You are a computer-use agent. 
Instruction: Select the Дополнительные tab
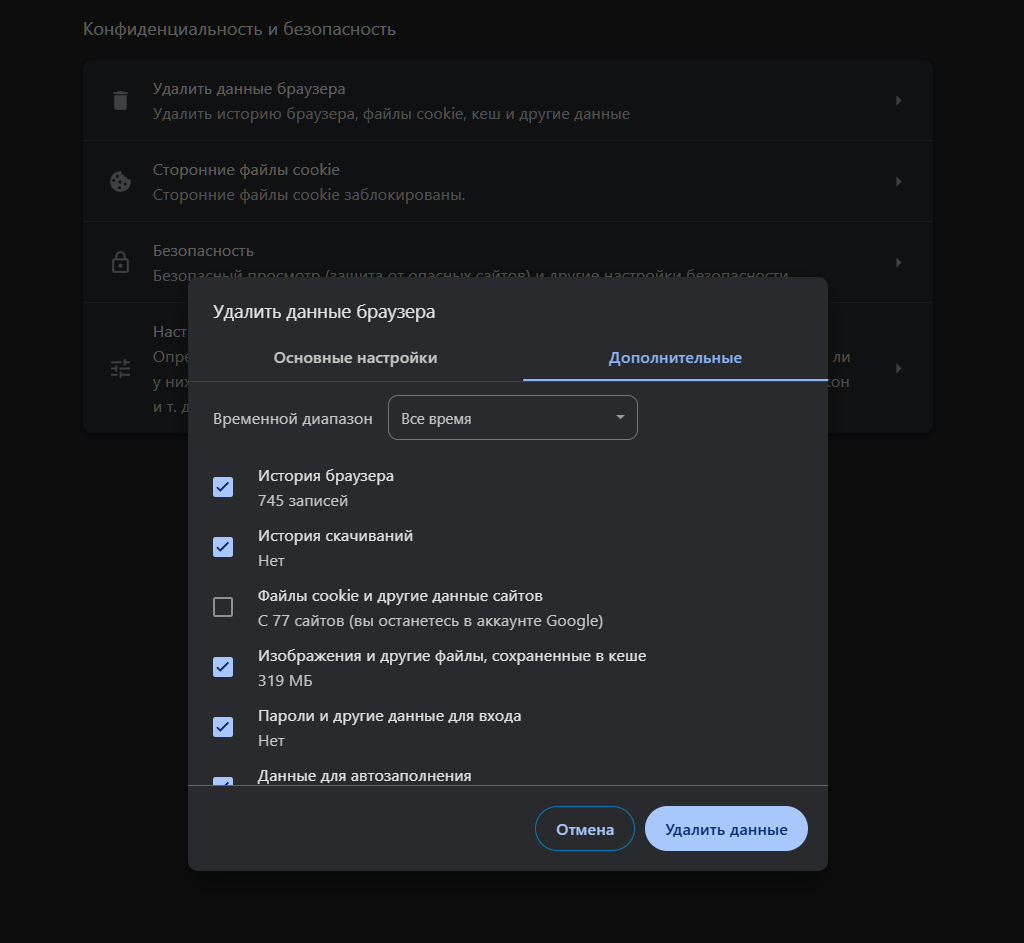[x=675, y=358]
